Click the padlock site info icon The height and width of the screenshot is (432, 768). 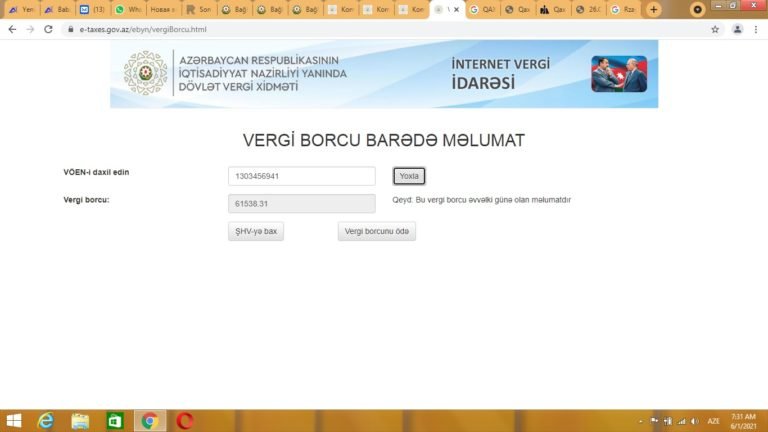tap(71, 29)
